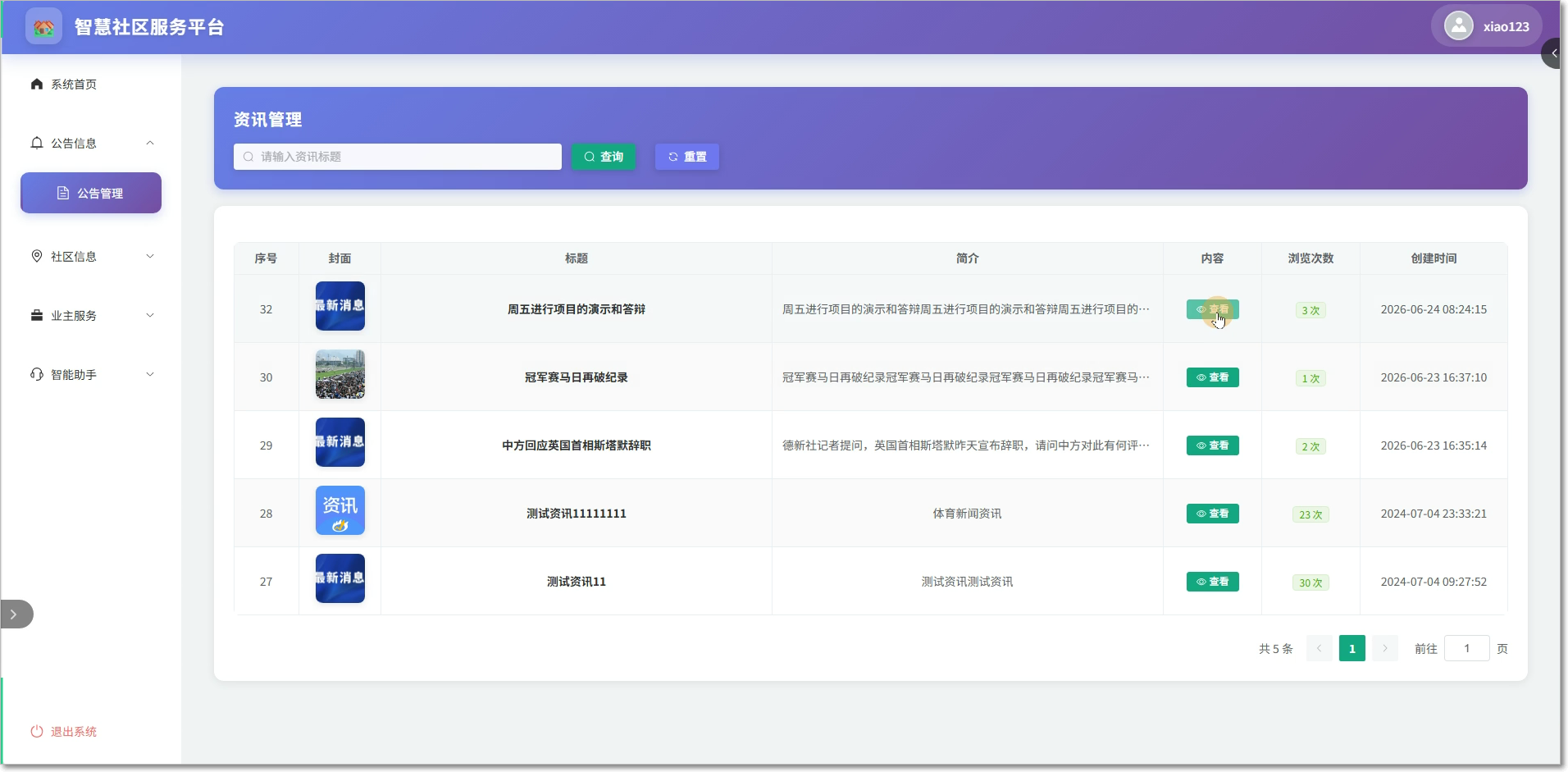Focus the 请输入资讯标题 search field
Viewport: 1568px width, 772px height.
tap(397, 157)
